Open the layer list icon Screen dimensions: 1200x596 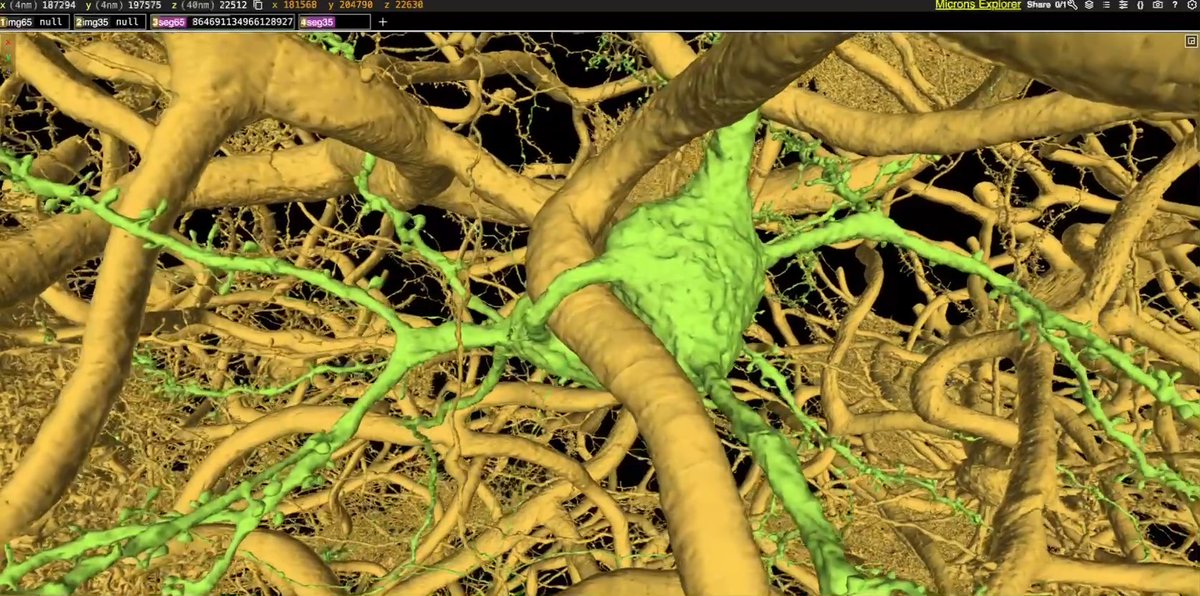coord(1106,5)
